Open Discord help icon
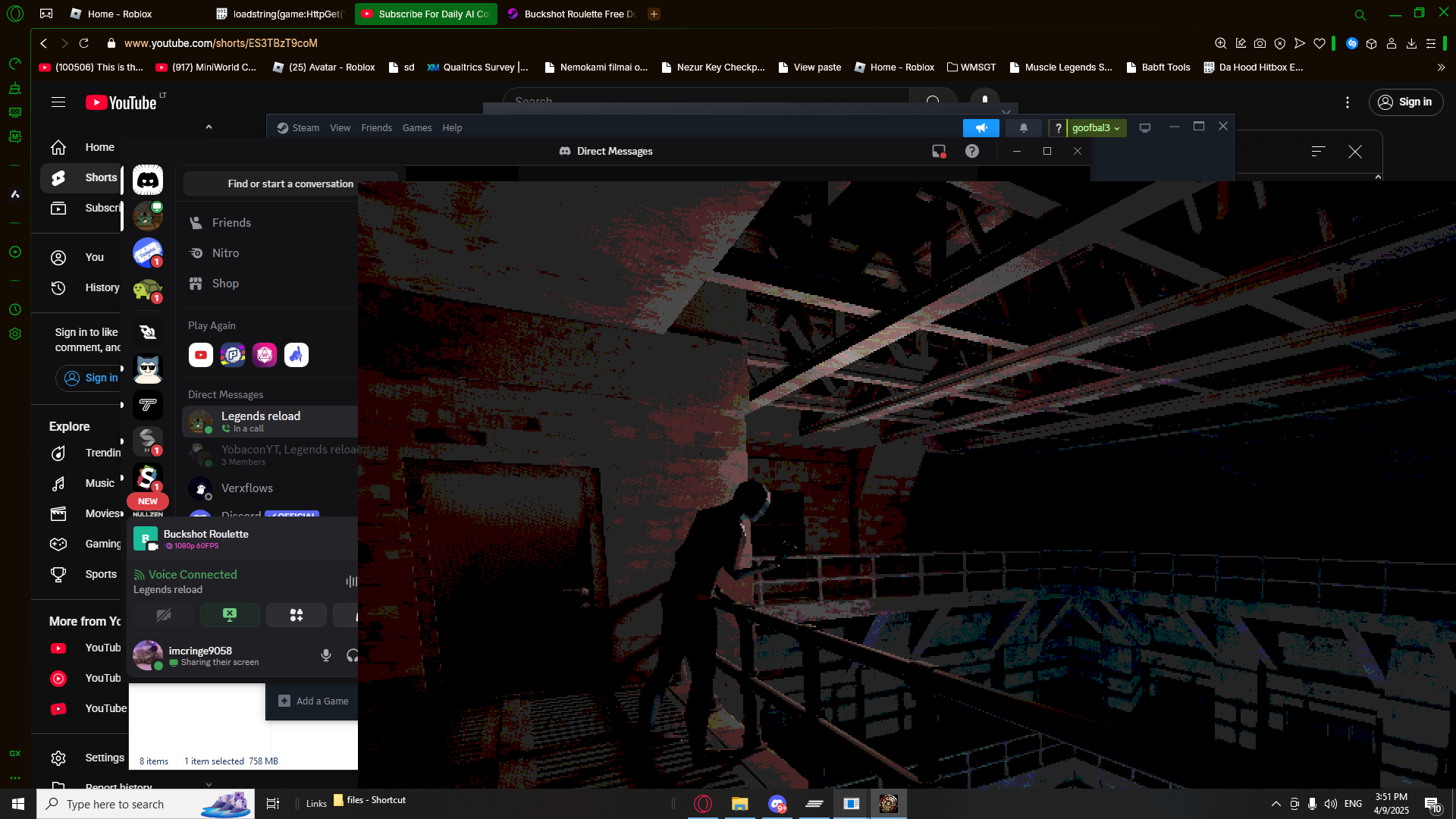The image size is (1456, 819). tap(972, 151)
